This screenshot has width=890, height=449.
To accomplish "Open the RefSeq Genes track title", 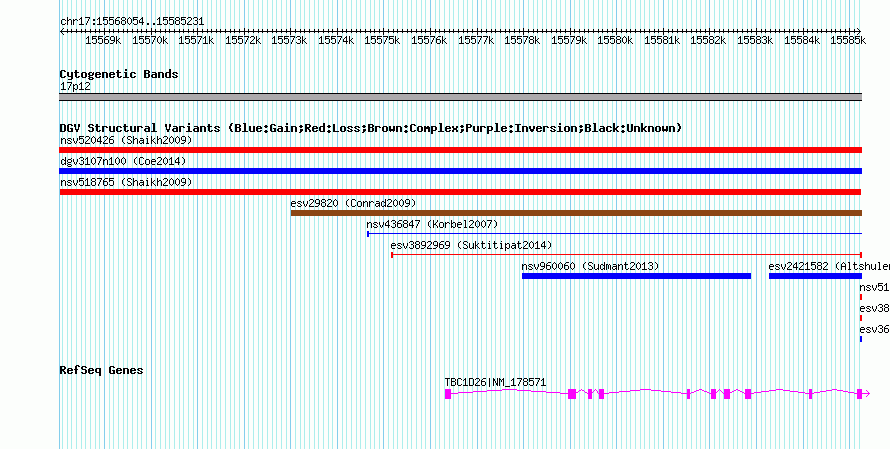I will coord(101,370).
